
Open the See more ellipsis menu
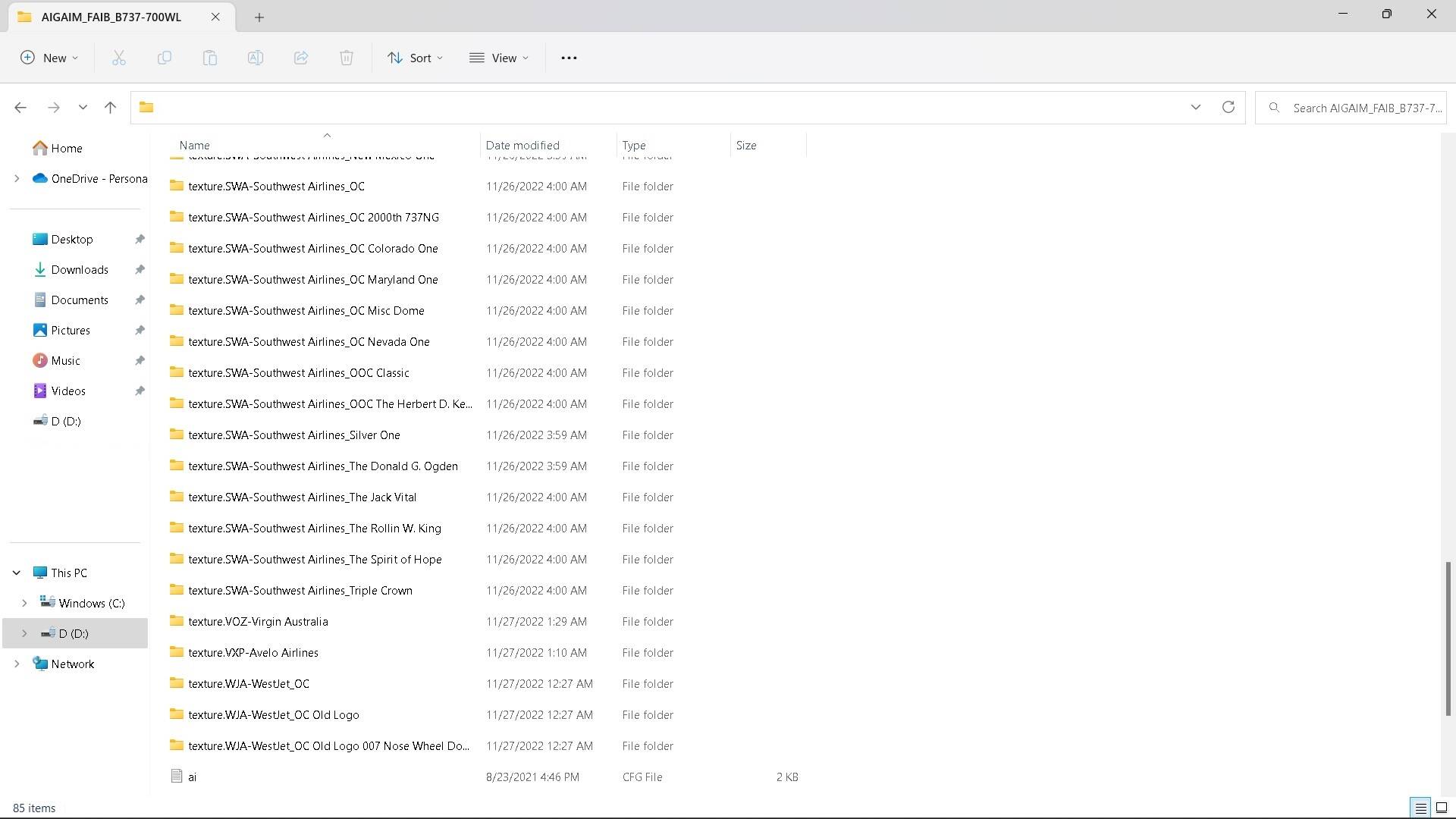[x=569, y=58]
